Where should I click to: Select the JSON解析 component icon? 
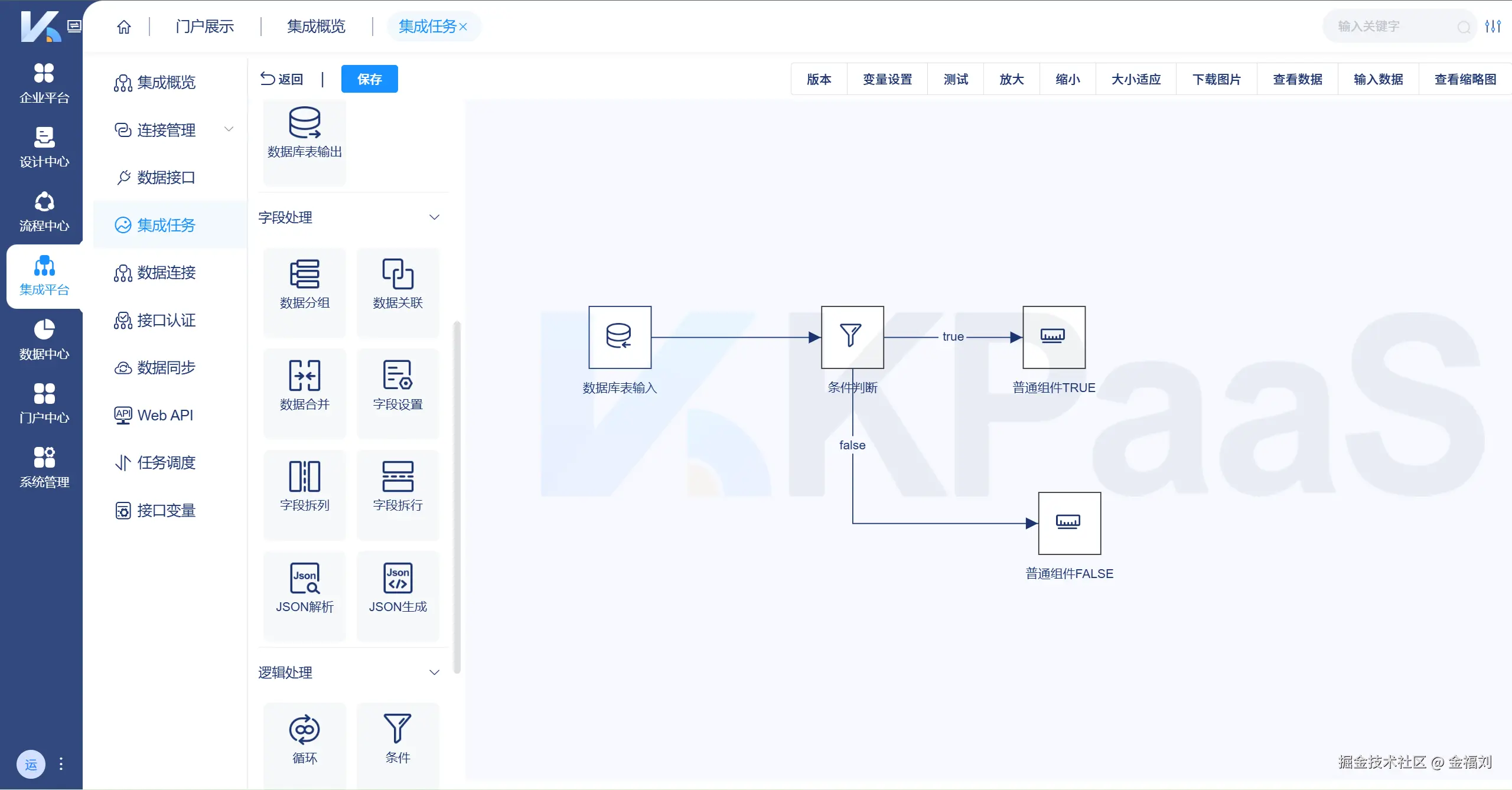[305, 579]
